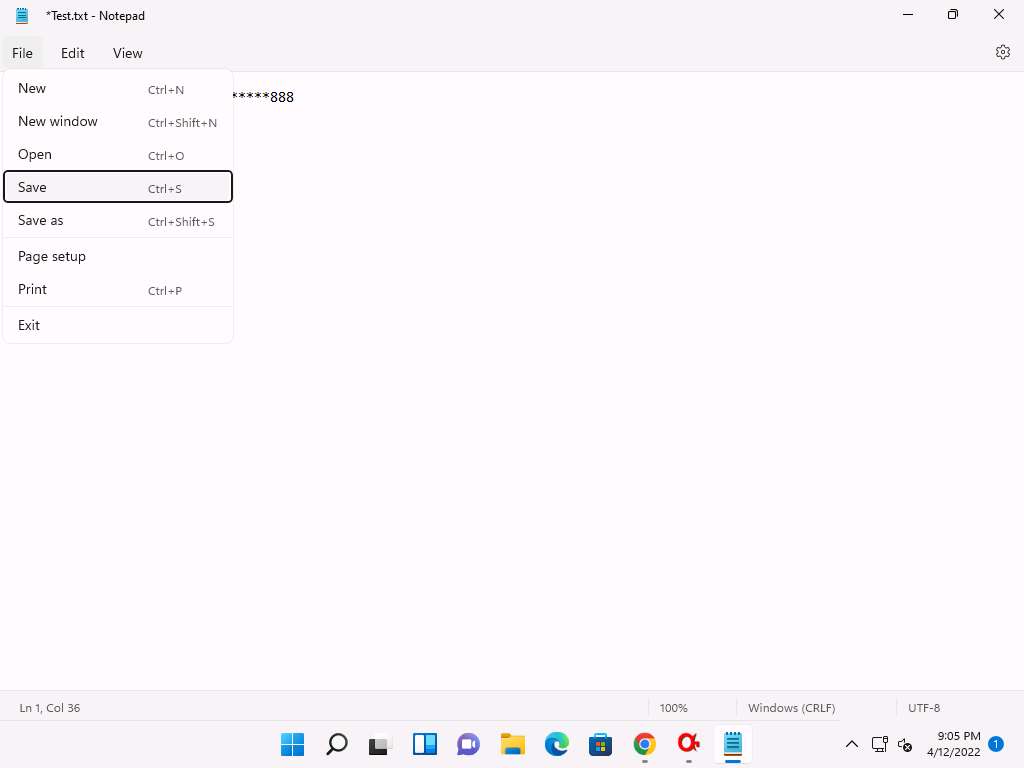Select Save in the File menu
Image resolution: width=1024 pixels, height=768 pixels.
(118, 187)
